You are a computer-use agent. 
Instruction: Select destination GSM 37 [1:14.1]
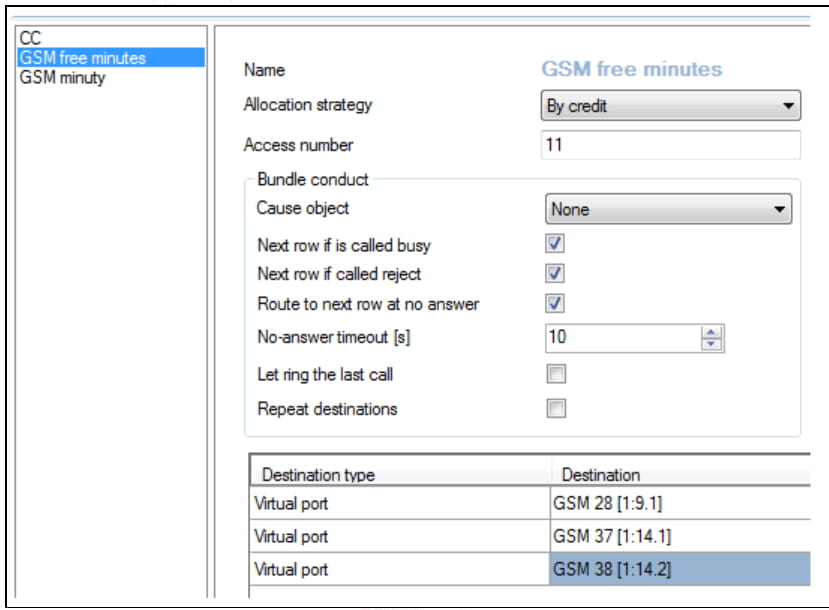click(x=680, y=537)
